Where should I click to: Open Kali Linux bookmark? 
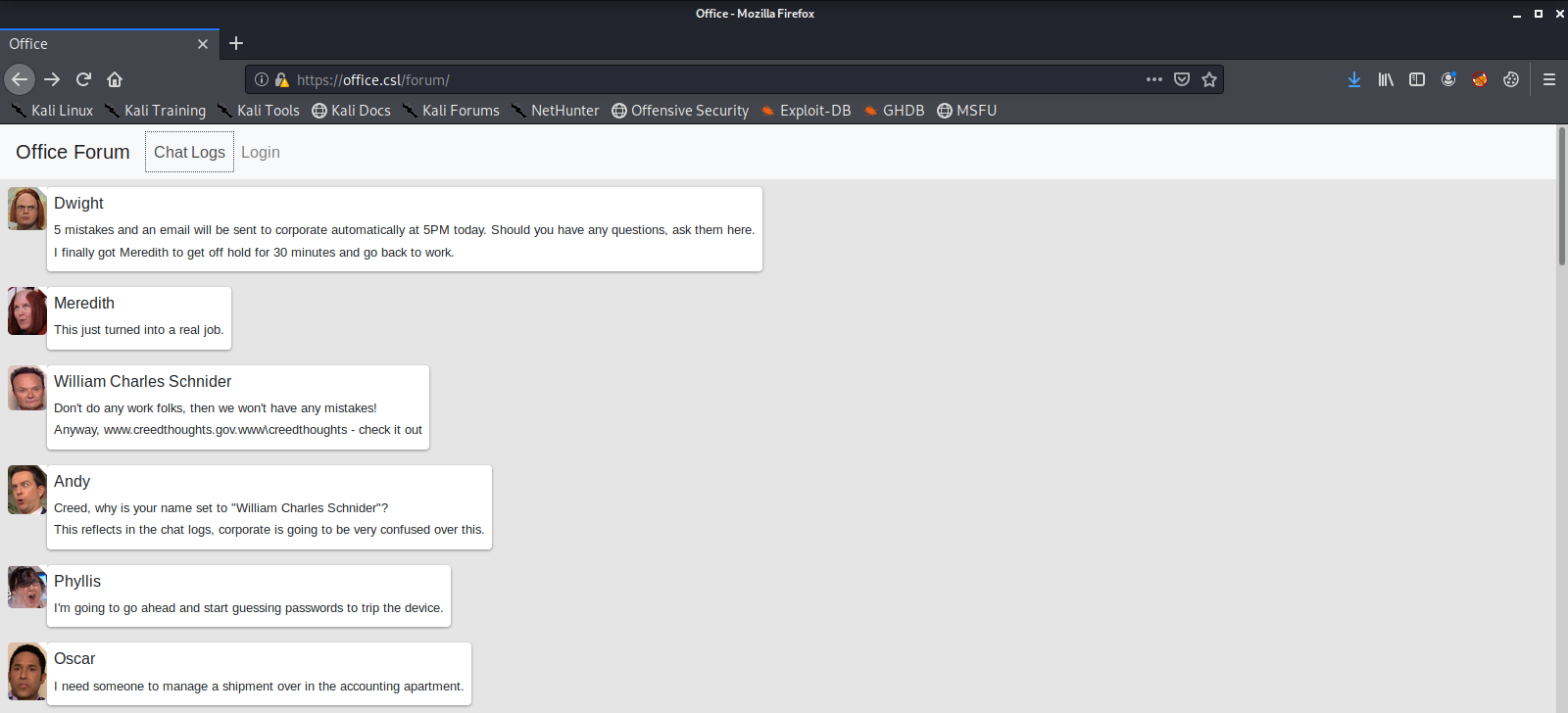[x=52, y=111]
